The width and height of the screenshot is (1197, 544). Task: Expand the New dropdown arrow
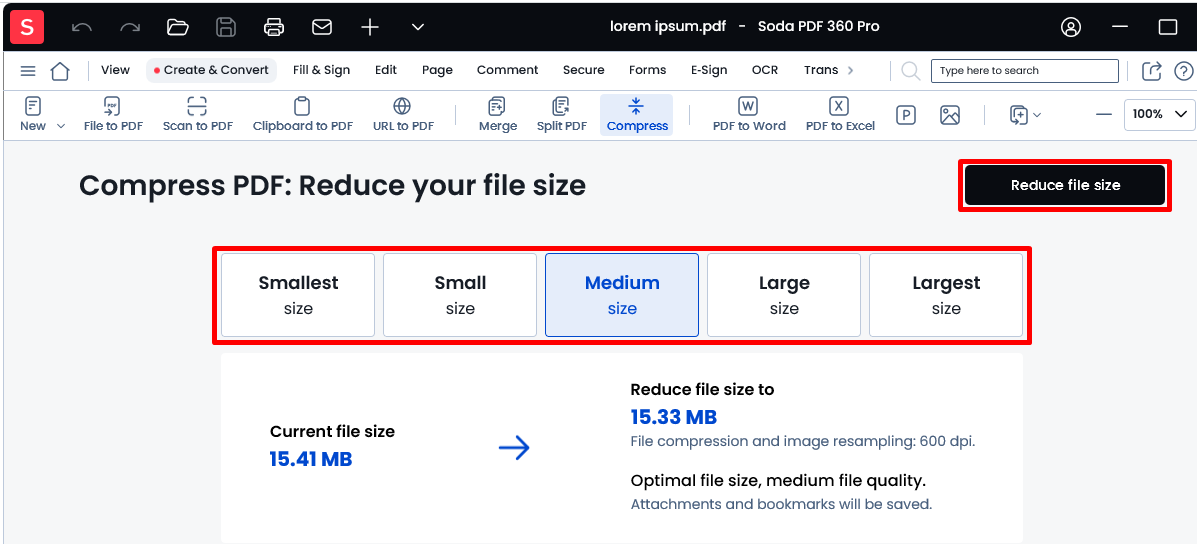[61, 126]
